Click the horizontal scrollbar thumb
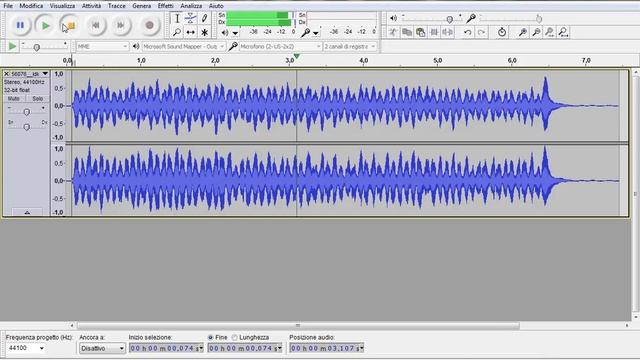 point(298,326)
